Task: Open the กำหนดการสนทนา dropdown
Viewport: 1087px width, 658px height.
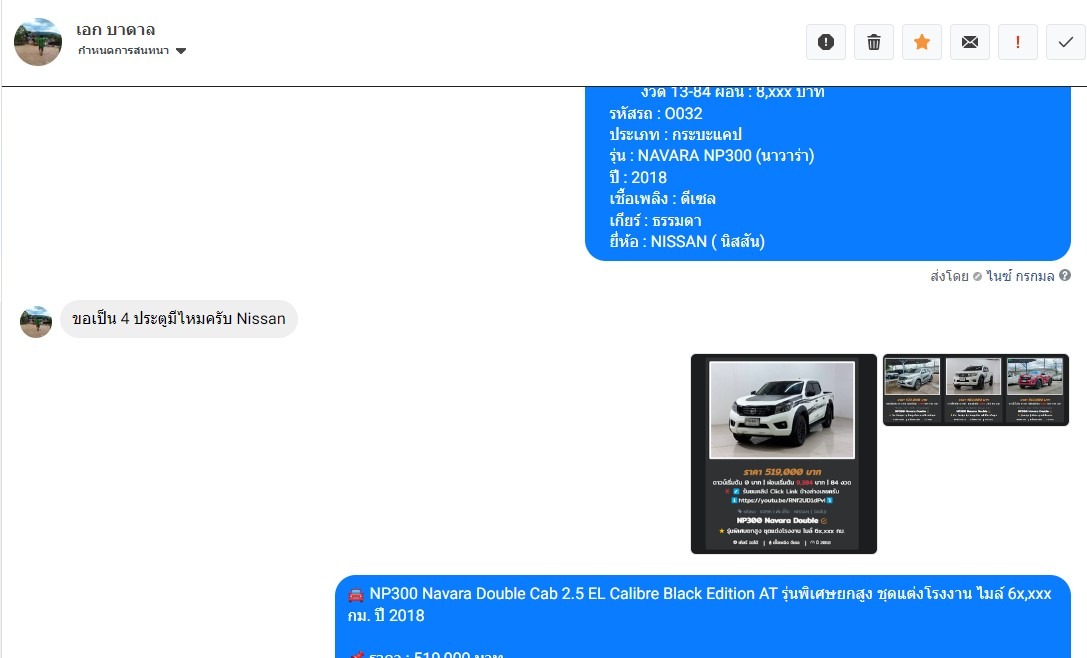Action: click(x=132, y=51)
